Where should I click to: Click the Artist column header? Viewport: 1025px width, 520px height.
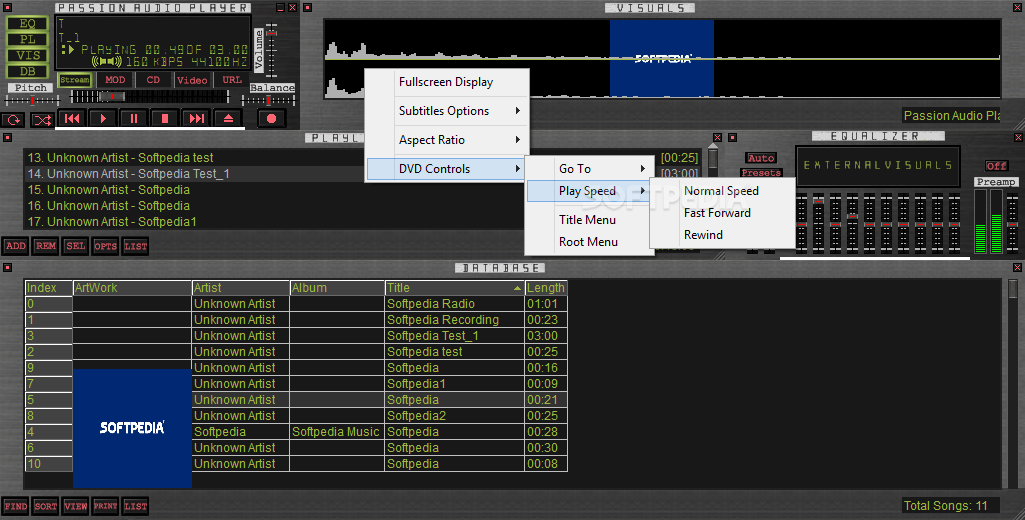[x=241, y=288]
